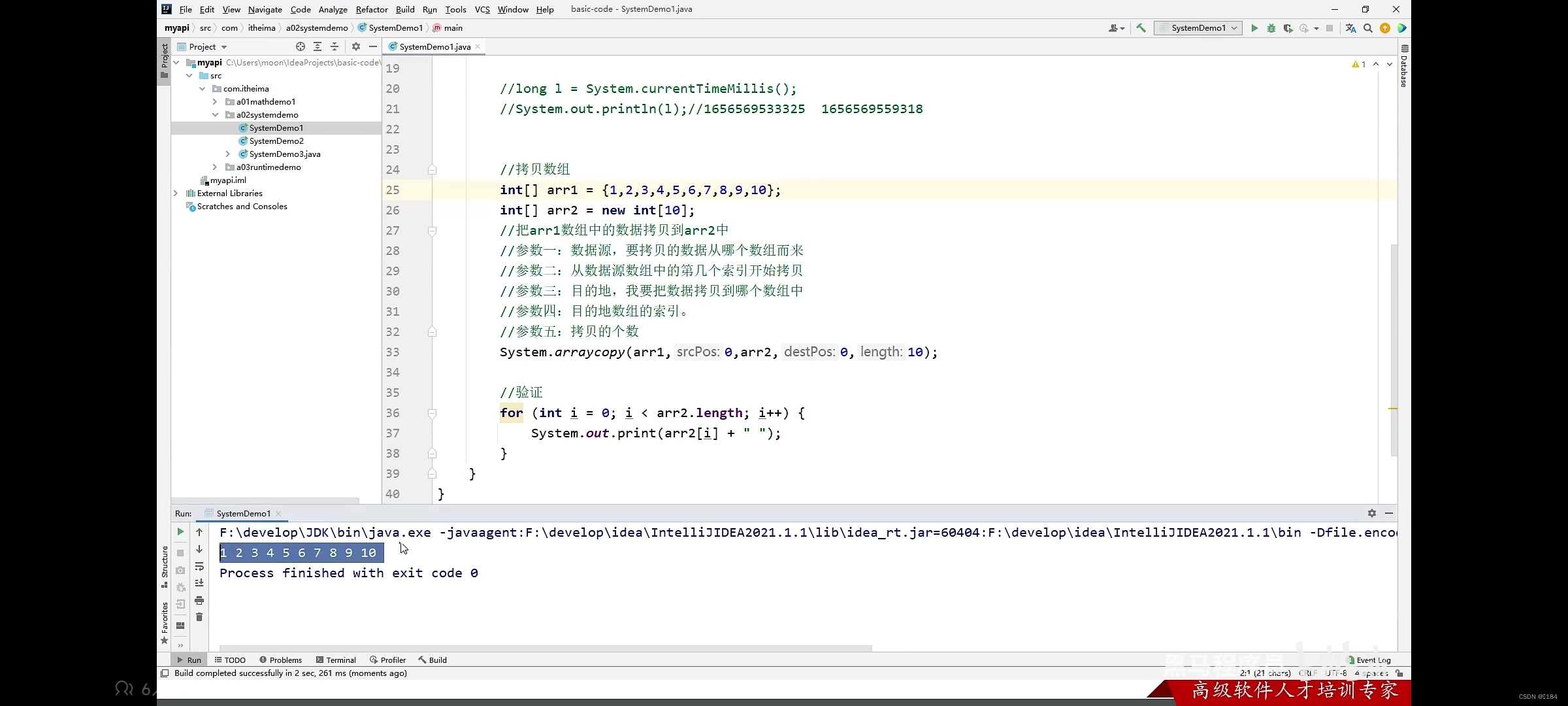Collapse the for loop at line 36
Viewport: 1568px width, 706px height.
pos(432,414)
